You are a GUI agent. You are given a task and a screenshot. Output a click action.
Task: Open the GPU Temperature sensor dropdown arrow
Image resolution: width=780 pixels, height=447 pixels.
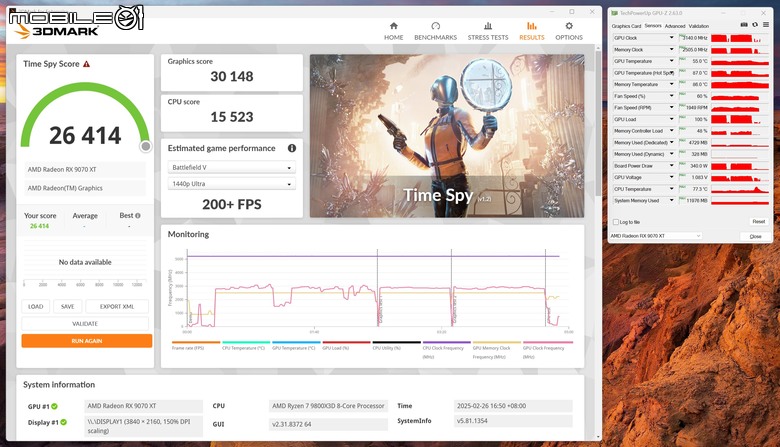672,61
